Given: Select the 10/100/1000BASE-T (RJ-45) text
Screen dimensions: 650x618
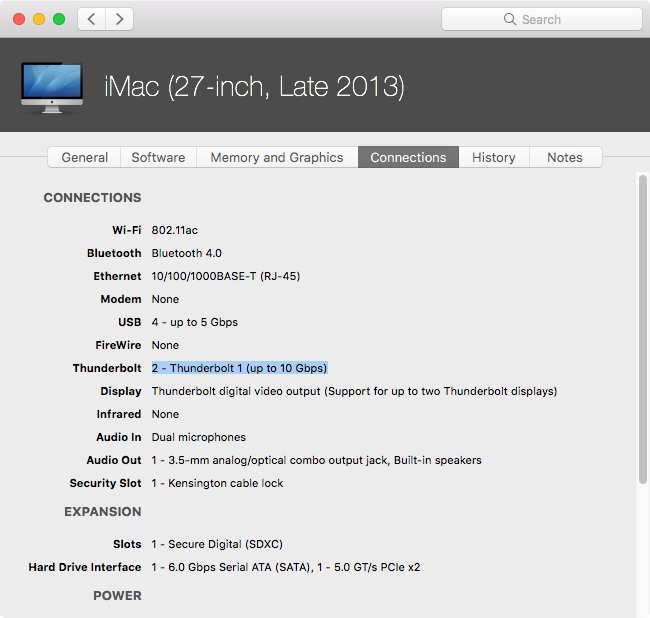Looking at the screenshot, I should click(x=226, y=276).
